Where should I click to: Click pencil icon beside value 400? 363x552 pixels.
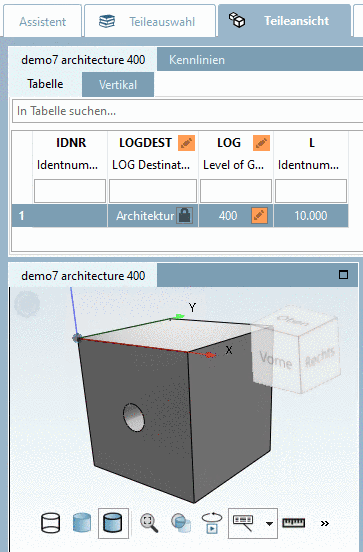pos(259,215)
